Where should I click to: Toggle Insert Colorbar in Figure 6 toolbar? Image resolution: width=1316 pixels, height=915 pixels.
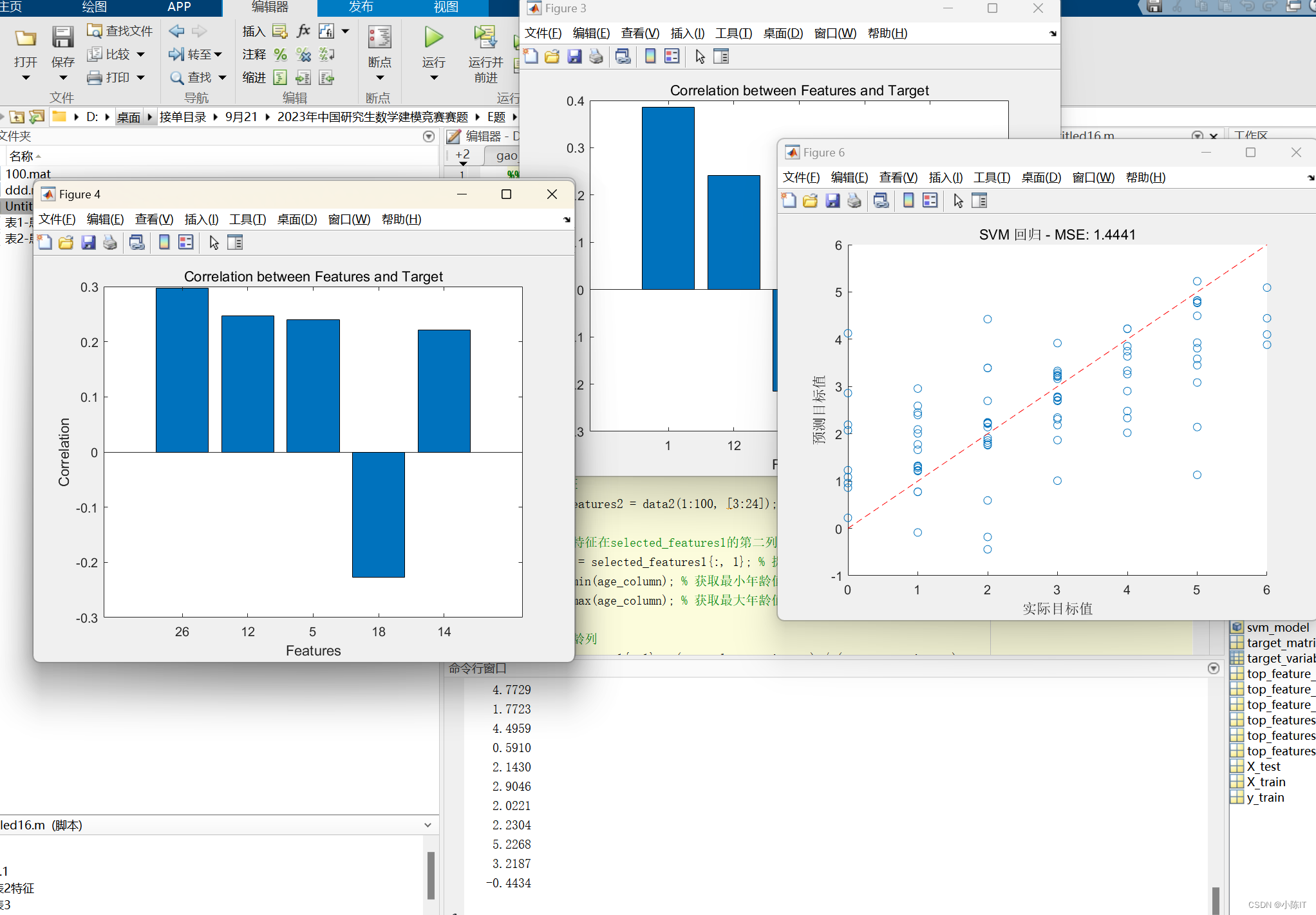coord(908,201)
